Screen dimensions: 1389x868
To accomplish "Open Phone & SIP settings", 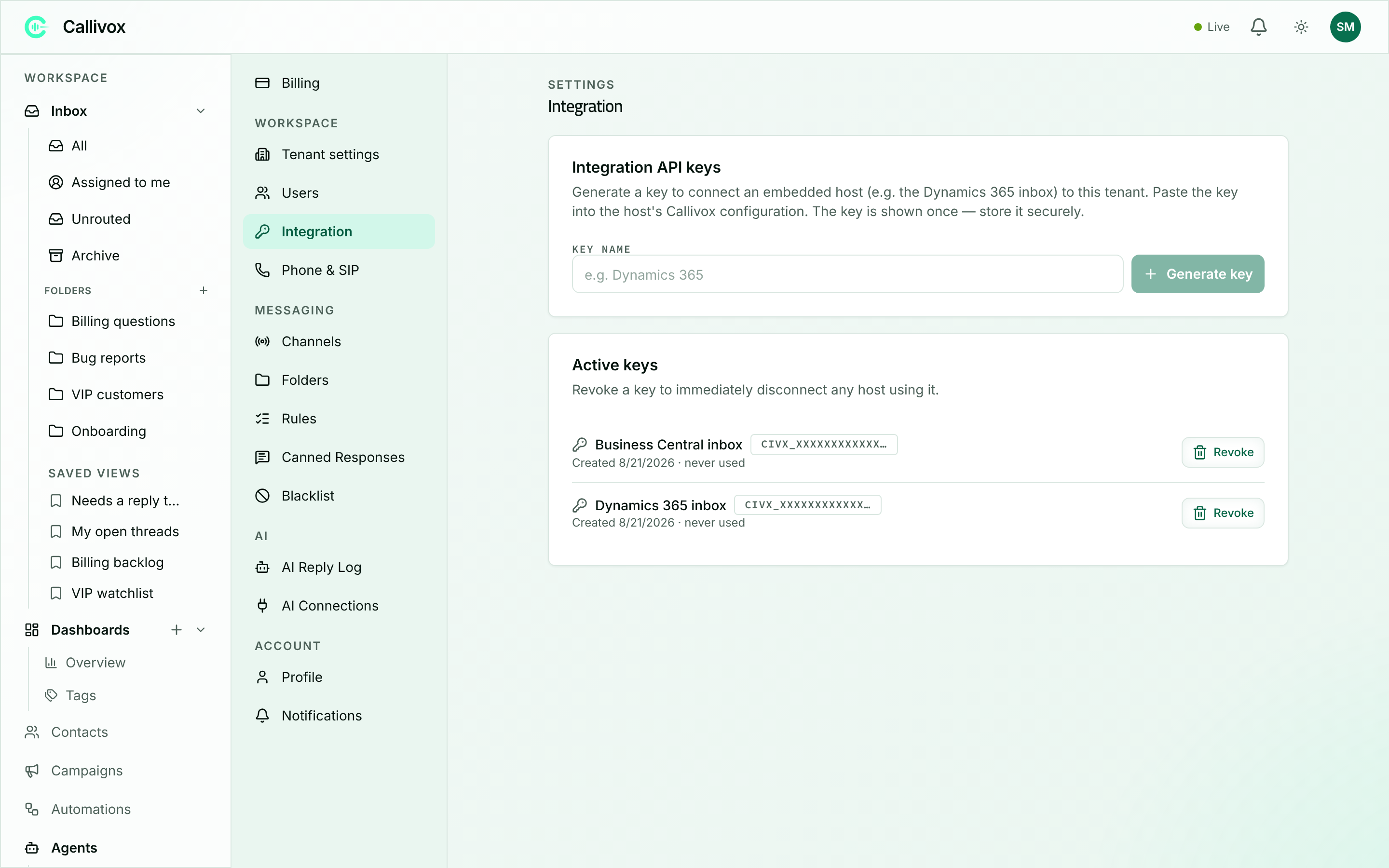I will [x=339, y=270].
